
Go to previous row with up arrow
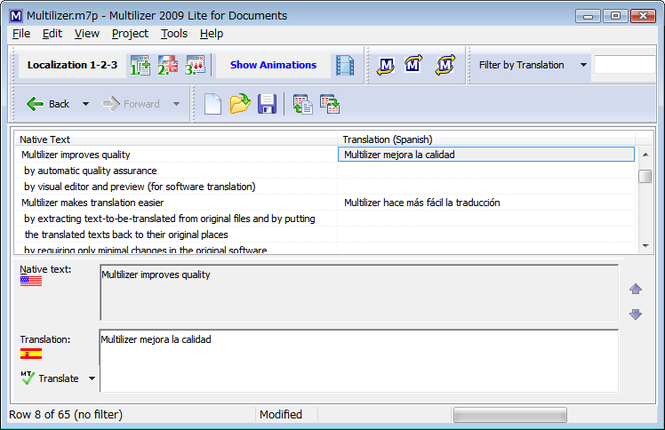(x=635, y=289)
